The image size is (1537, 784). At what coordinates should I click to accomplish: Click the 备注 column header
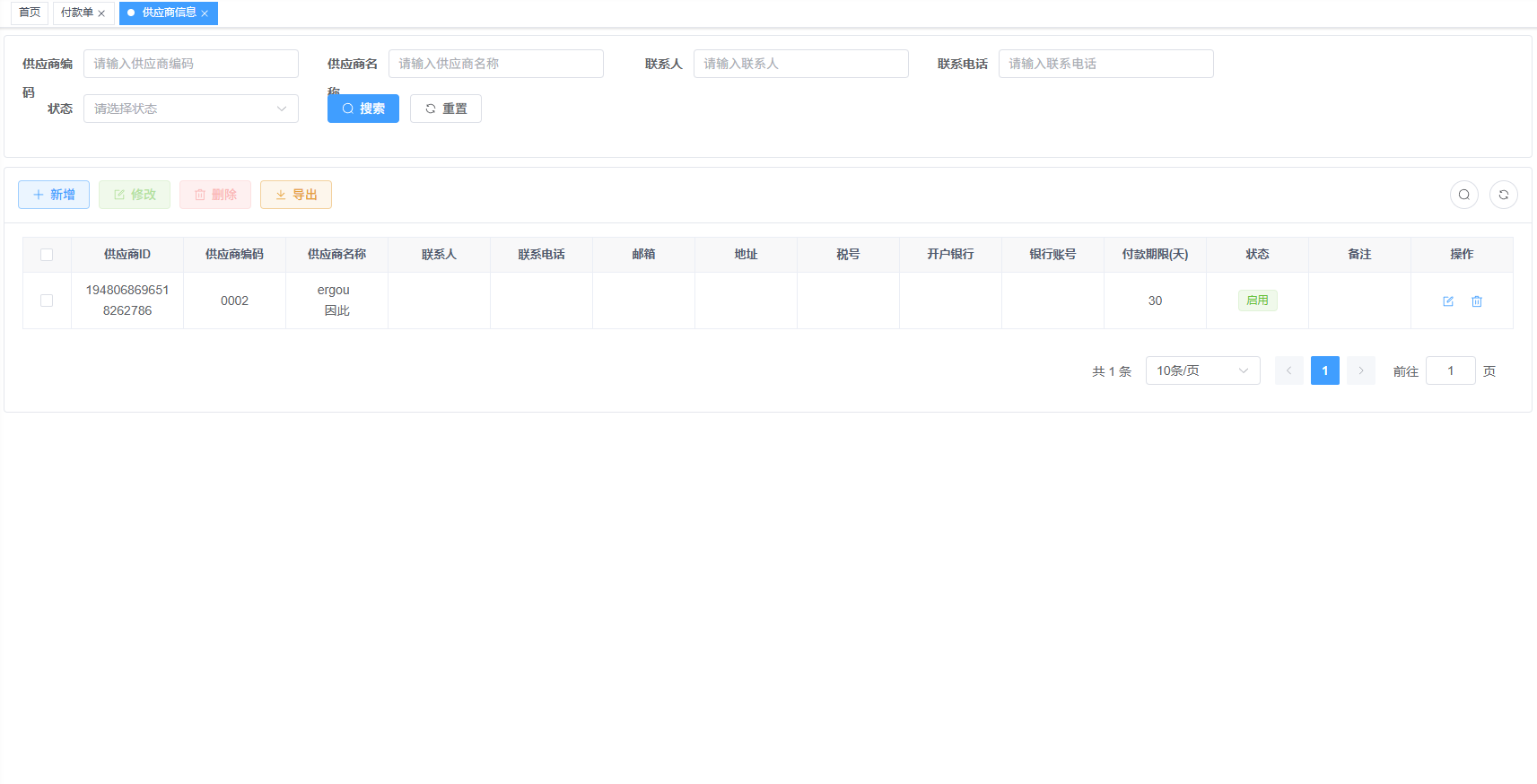pos(1360,255)
